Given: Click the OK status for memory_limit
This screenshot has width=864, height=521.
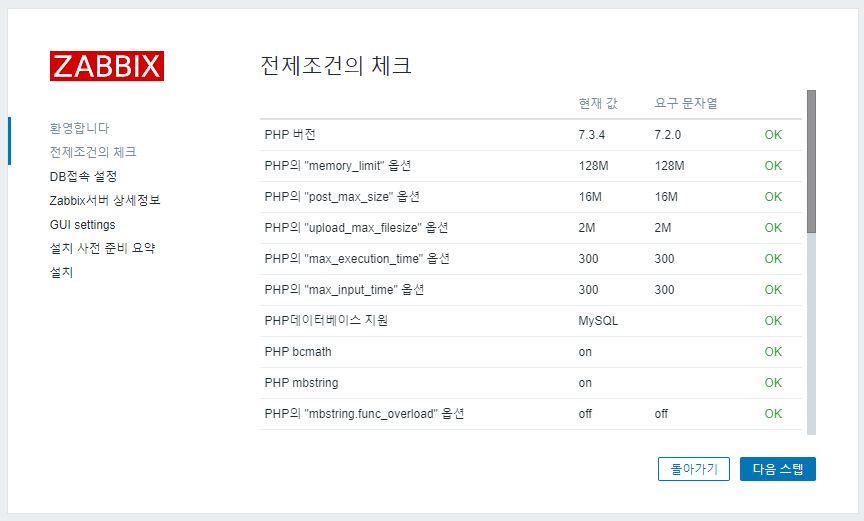Looking at the screenshot, I should tap(773, 166).
